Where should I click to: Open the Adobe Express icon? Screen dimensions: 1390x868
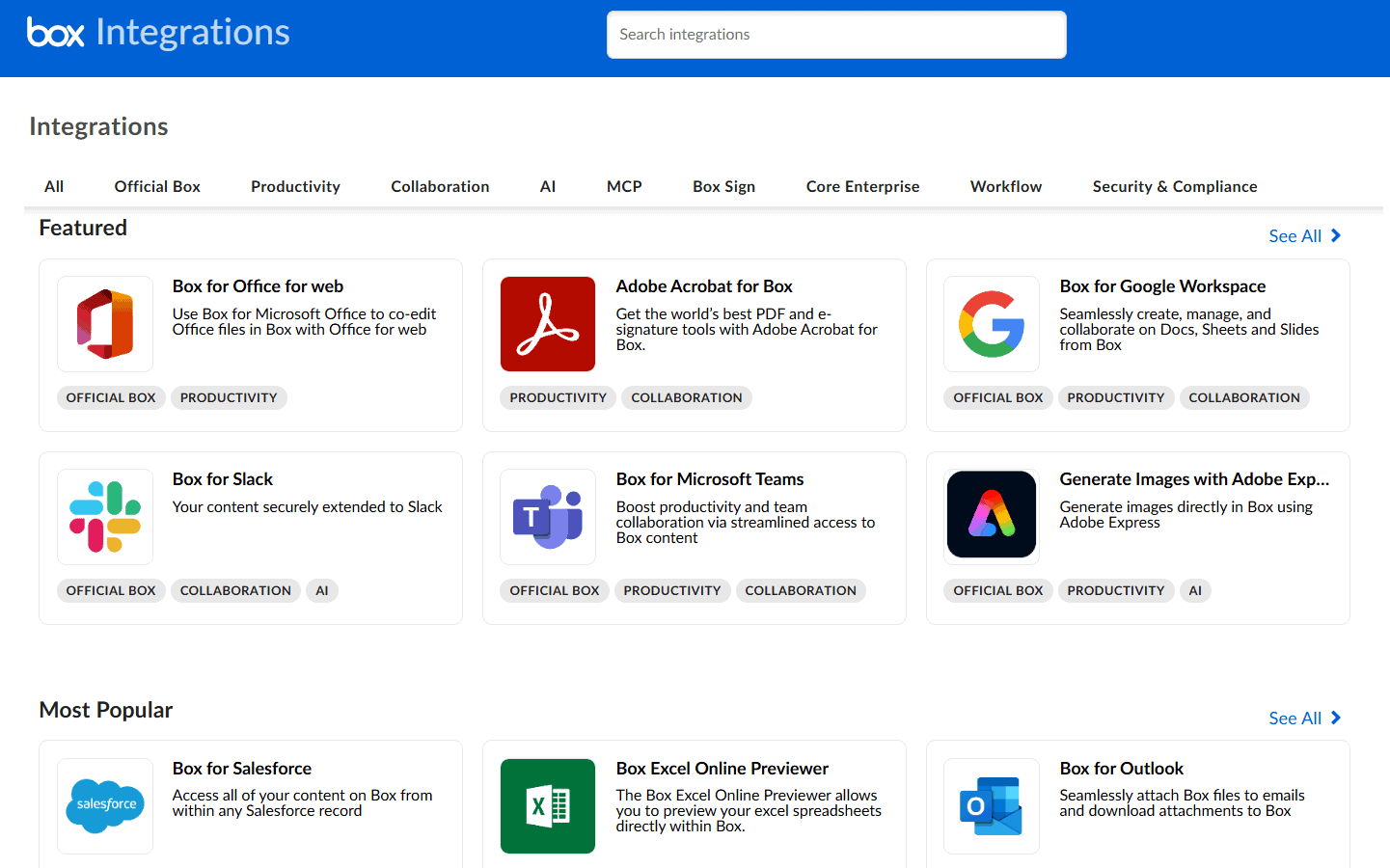tap(992, 515)
